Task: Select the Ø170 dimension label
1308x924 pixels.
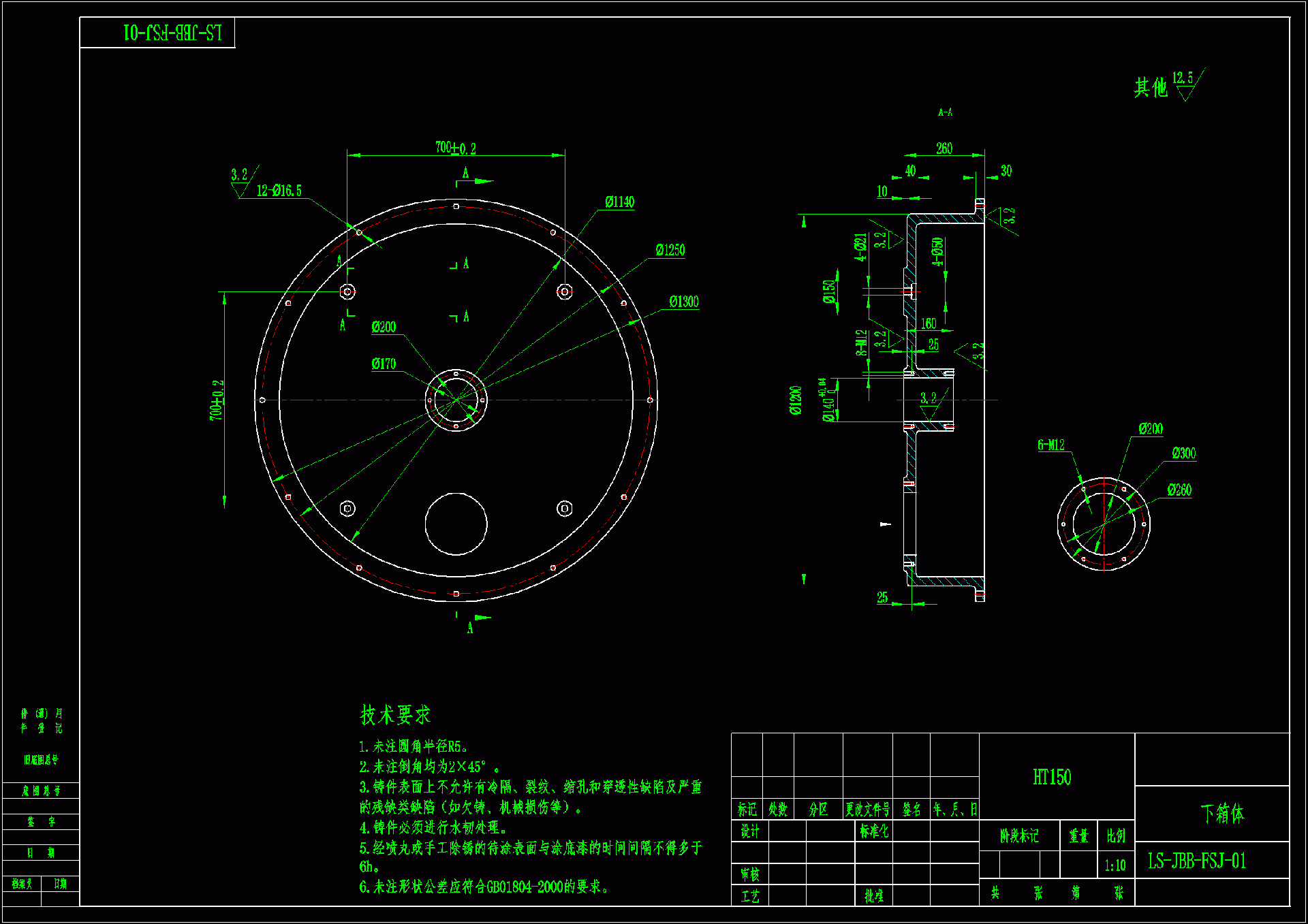Action: click(x=384, y=364)
